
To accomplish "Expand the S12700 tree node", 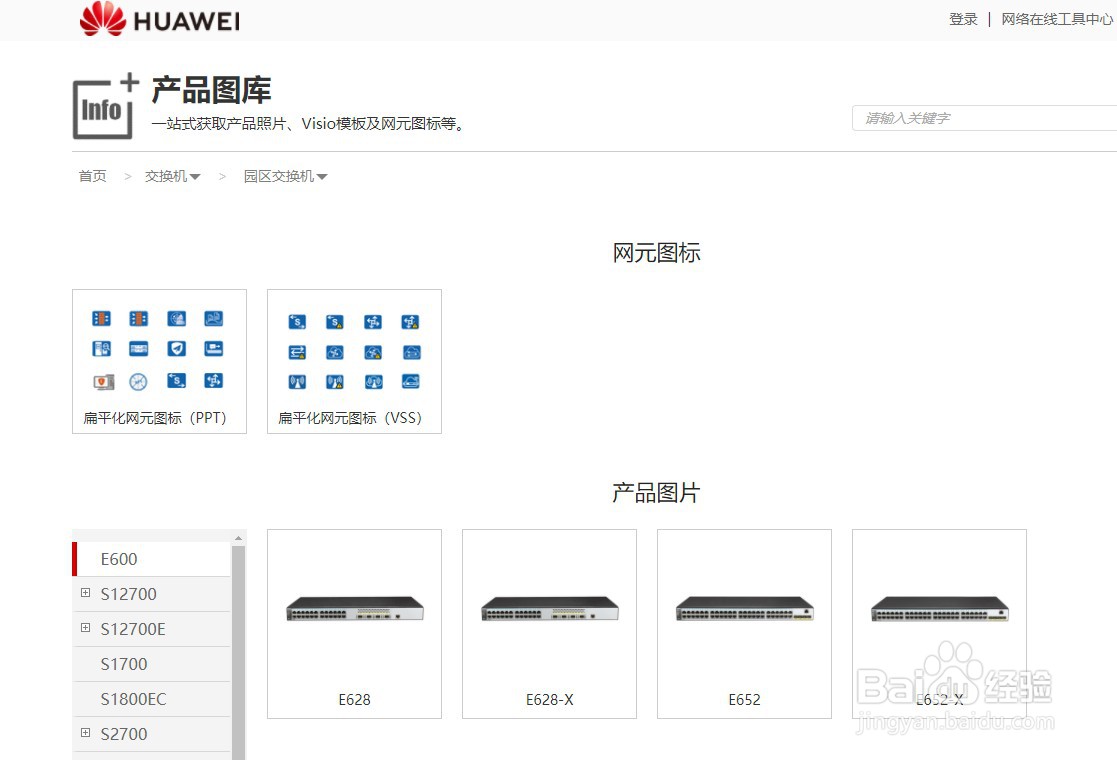I will (85, 593).
